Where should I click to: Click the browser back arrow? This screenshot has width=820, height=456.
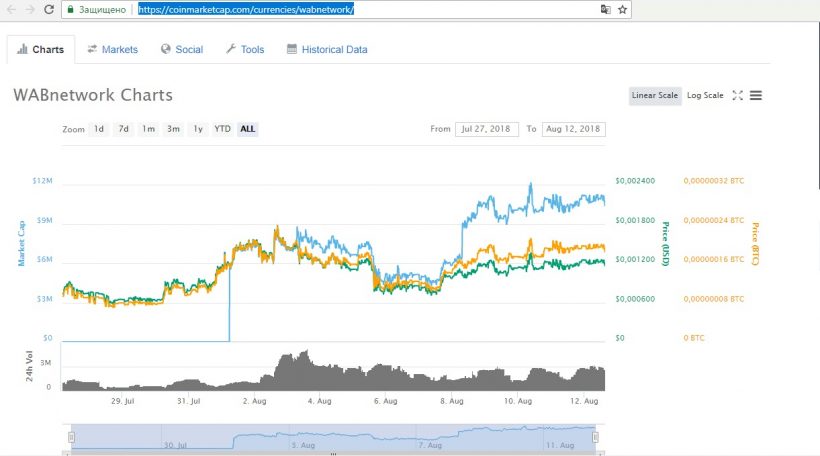pos(10,9)
